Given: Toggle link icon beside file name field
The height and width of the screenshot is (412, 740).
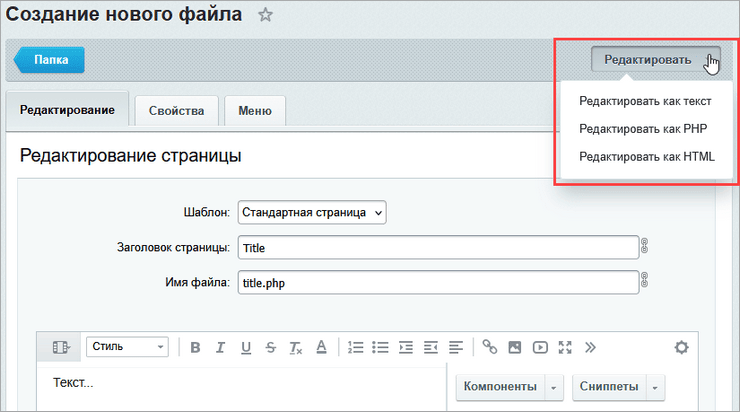Looking at the screenshot, I should pyautogui.click(x=645, y=280).
